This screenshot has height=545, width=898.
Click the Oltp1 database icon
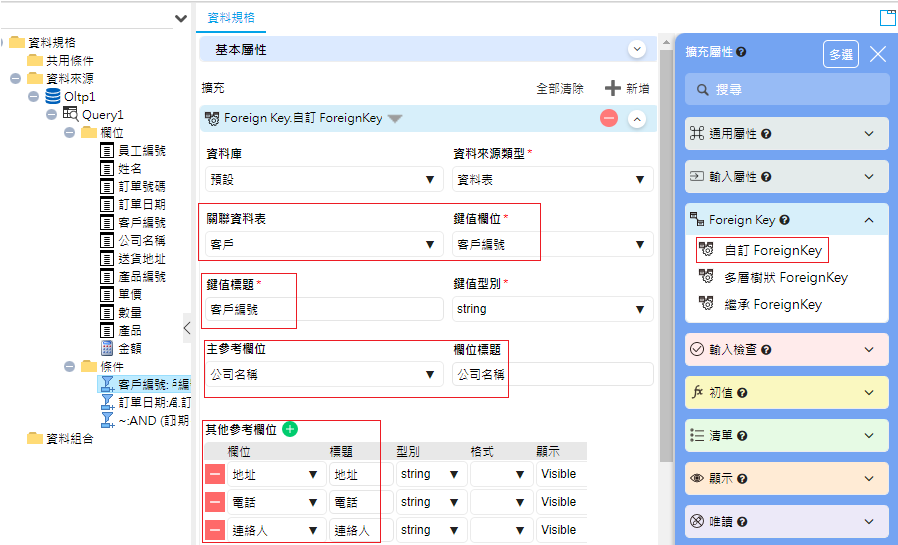tap(53, 96)
